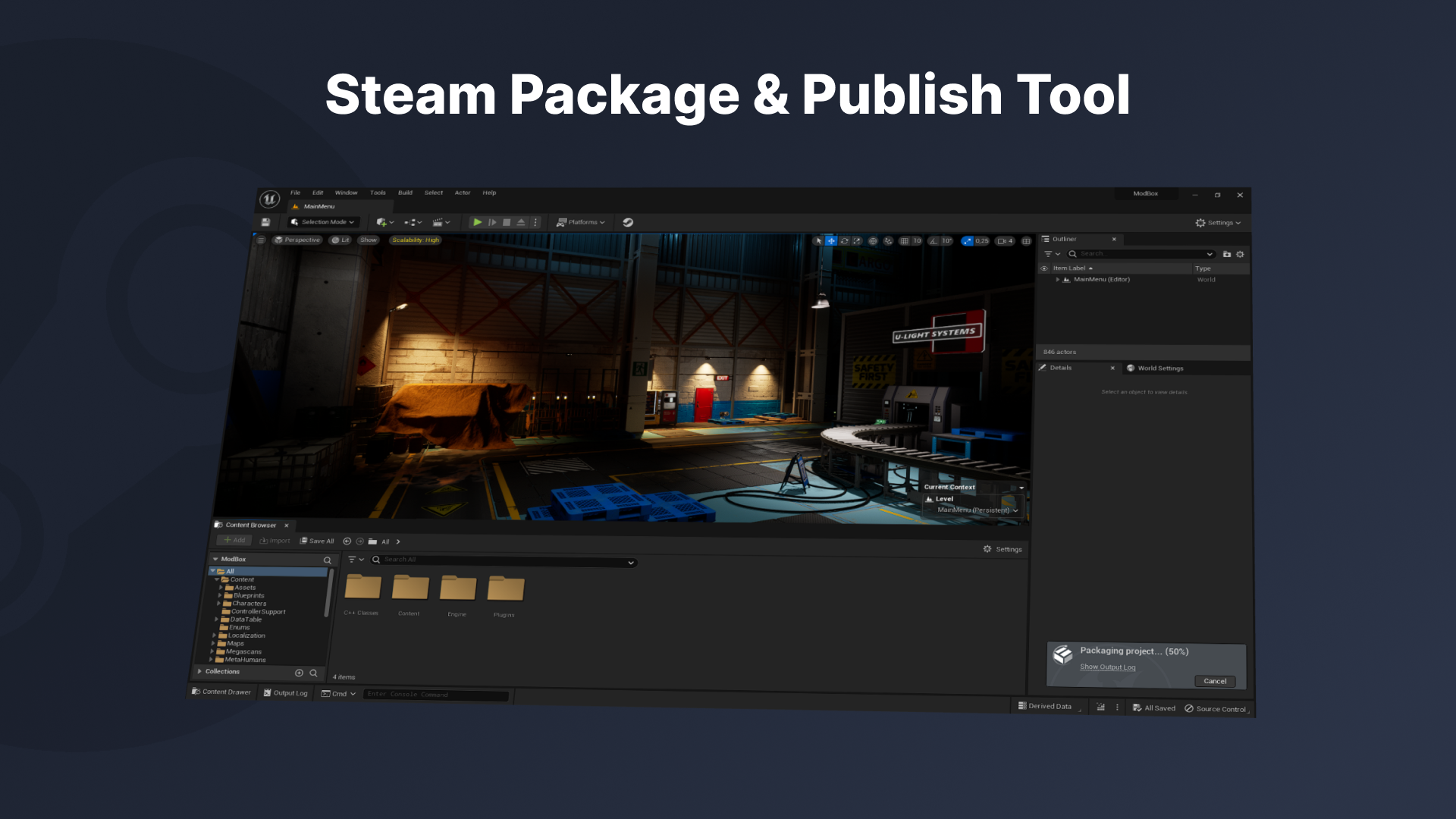Click the Show Output Log link
Screen dimensions: 1456x819
pyautogui.click(x=1107, y=667)
